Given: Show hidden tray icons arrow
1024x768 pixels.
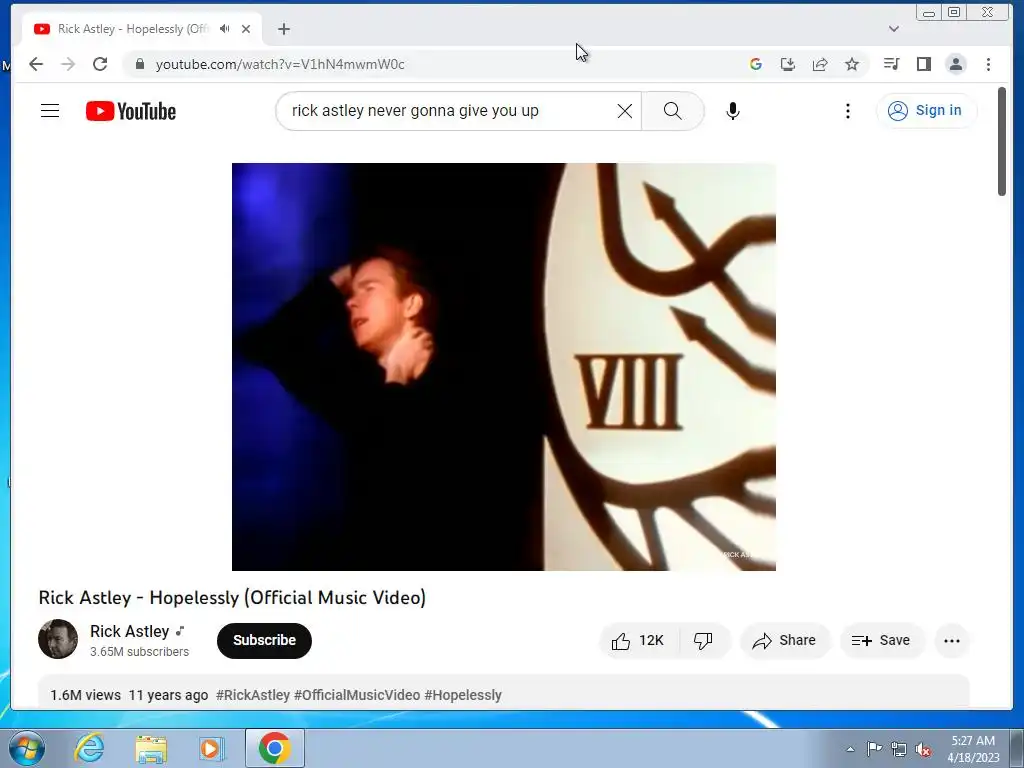Looking at the screenshot, I should (850, 749).
